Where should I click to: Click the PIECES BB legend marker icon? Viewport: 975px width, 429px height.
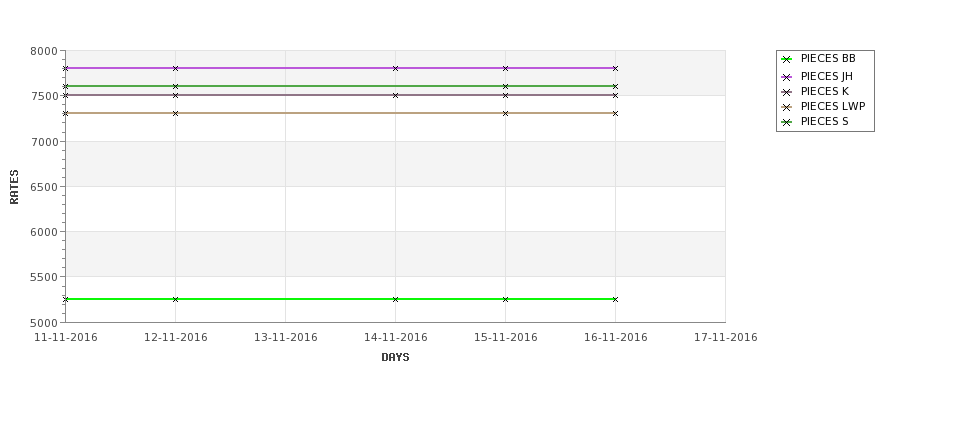787,60
